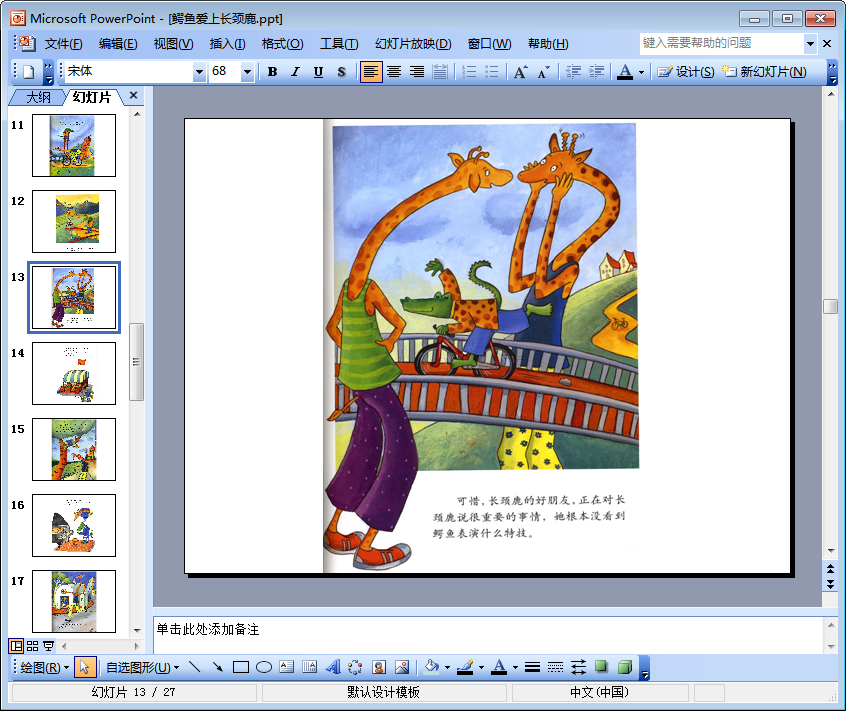The width and height of the screenshot is (846, 711).
Task: Switch to the 幻灯片 slides tab
Action: point(92,97)
